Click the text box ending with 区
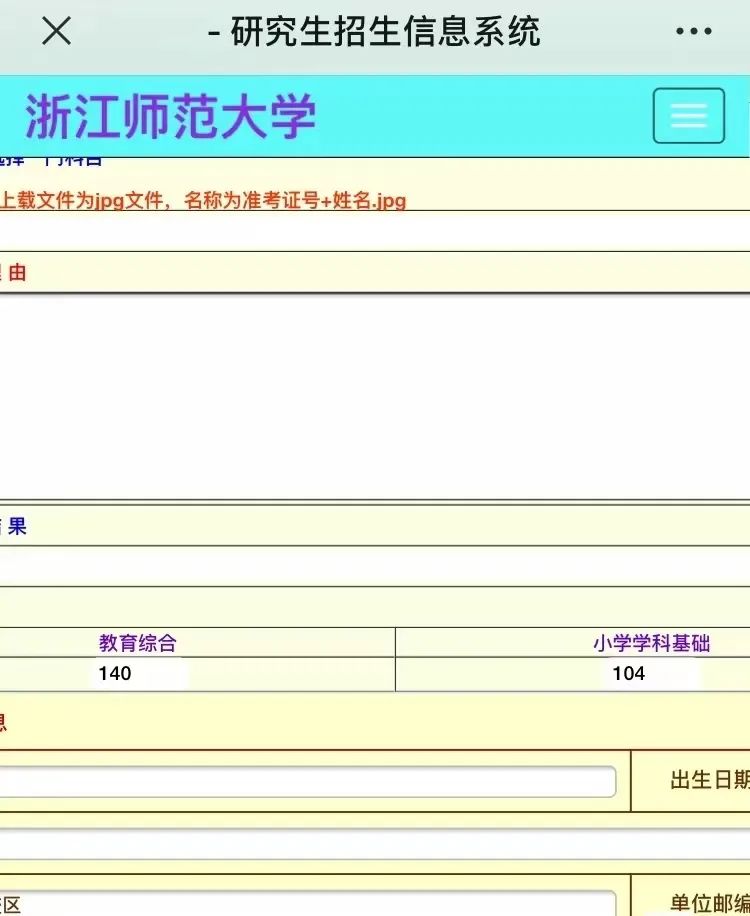The image size is (750, 916). (x=305, y=903)
